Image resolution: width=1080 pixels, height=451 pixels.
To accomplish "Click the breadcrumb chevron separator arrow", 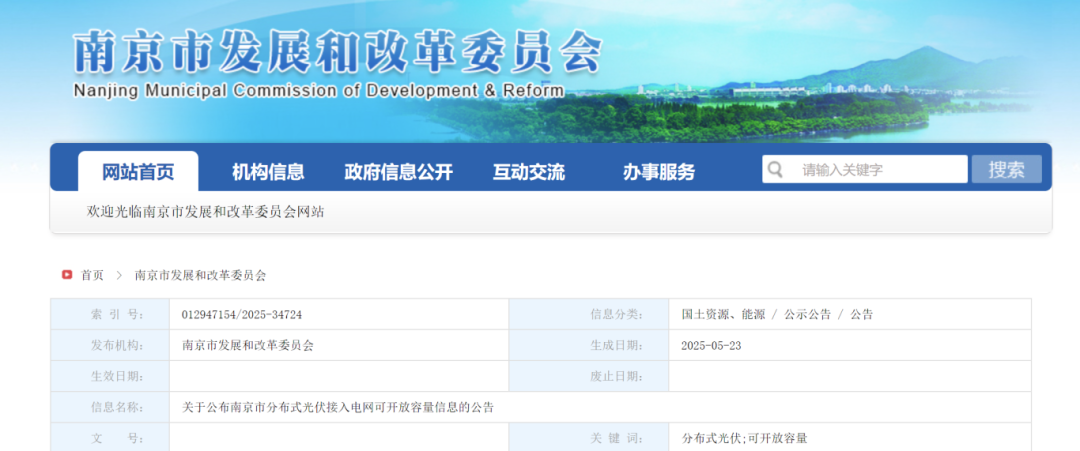I will coord(118,275).
